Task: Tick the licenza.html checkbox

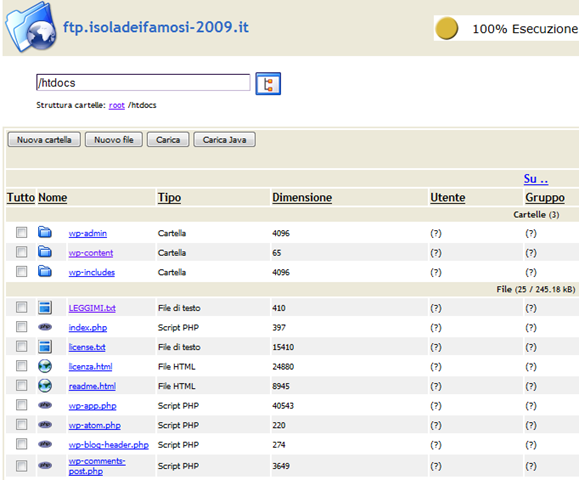Action: 21,366
